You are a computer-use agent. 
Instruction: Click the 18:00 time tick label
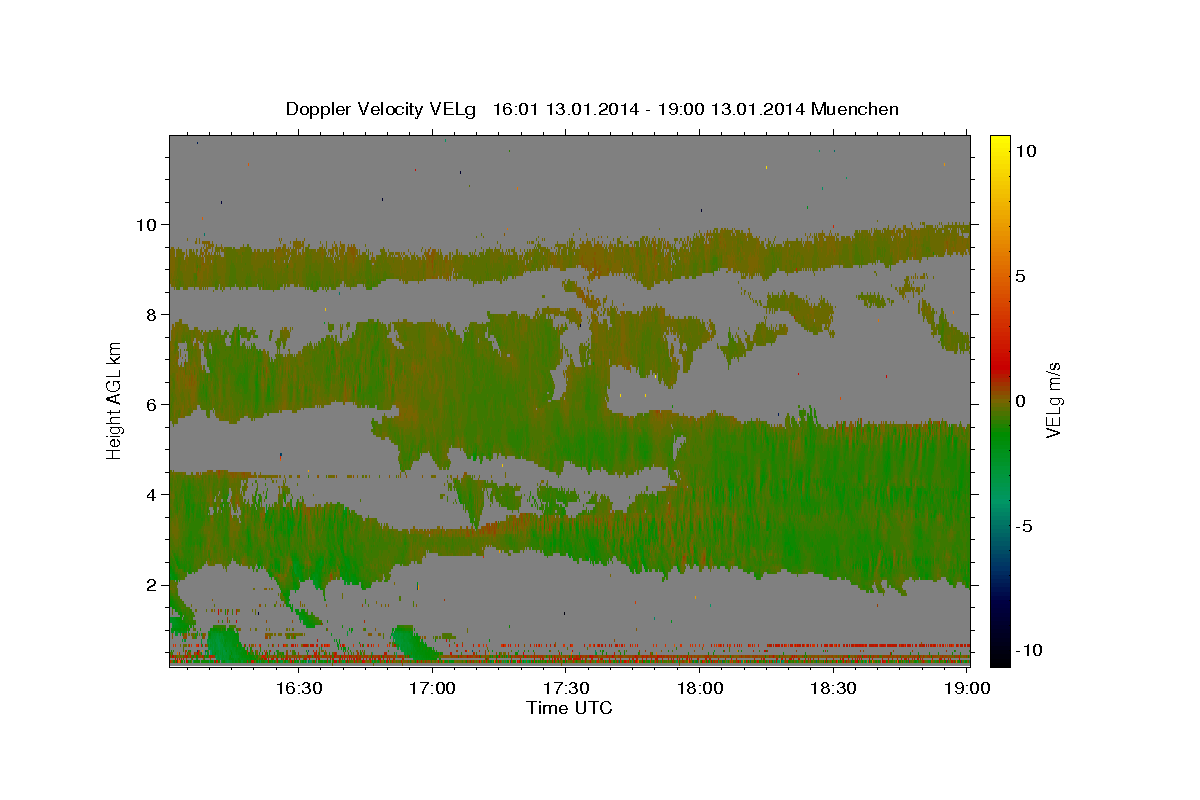(x=700, y=688)
